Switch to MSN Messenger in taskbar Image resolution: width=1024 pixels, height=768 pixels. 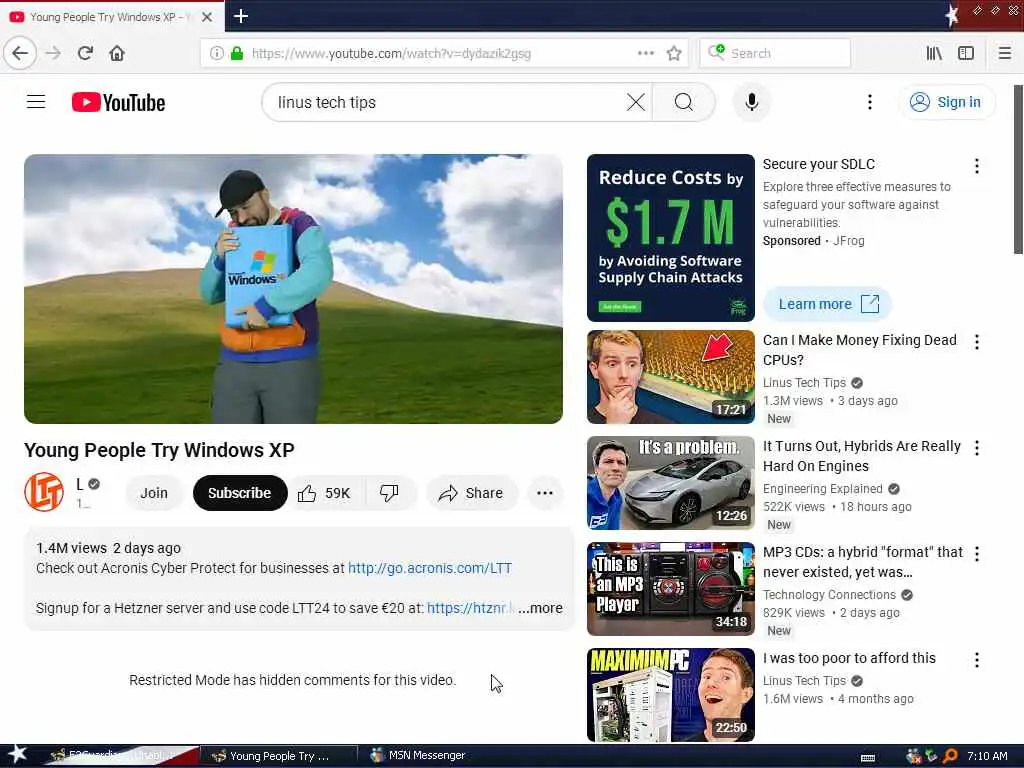(x=418, y=756)
